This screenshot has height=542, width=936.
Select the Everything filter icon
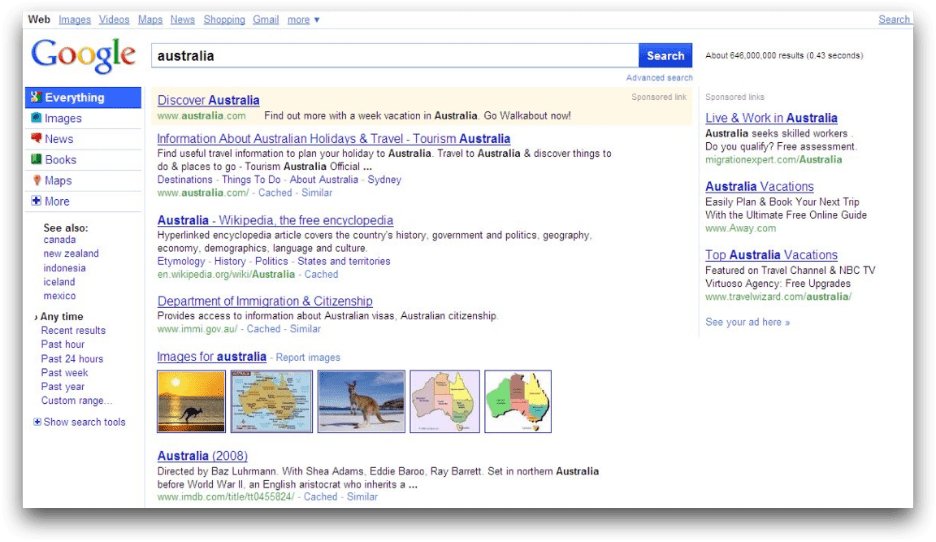pyautogui.click(x=35, y=98)
